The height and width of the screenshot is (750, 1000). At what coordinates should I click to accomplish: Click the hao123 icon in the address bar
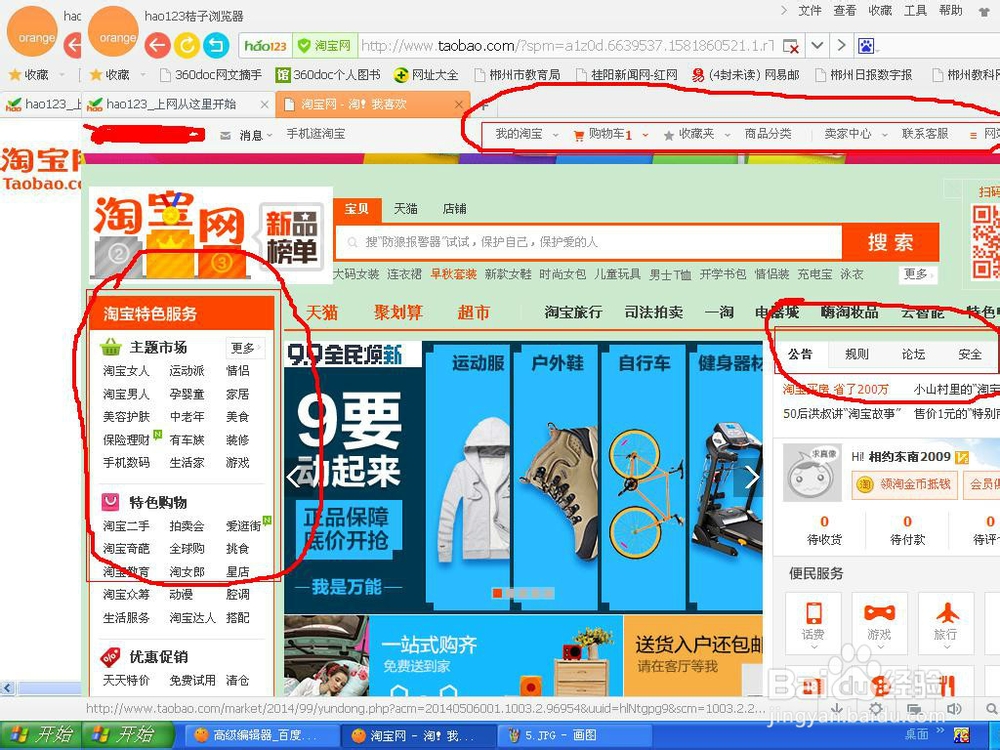(x=264, y=45)
